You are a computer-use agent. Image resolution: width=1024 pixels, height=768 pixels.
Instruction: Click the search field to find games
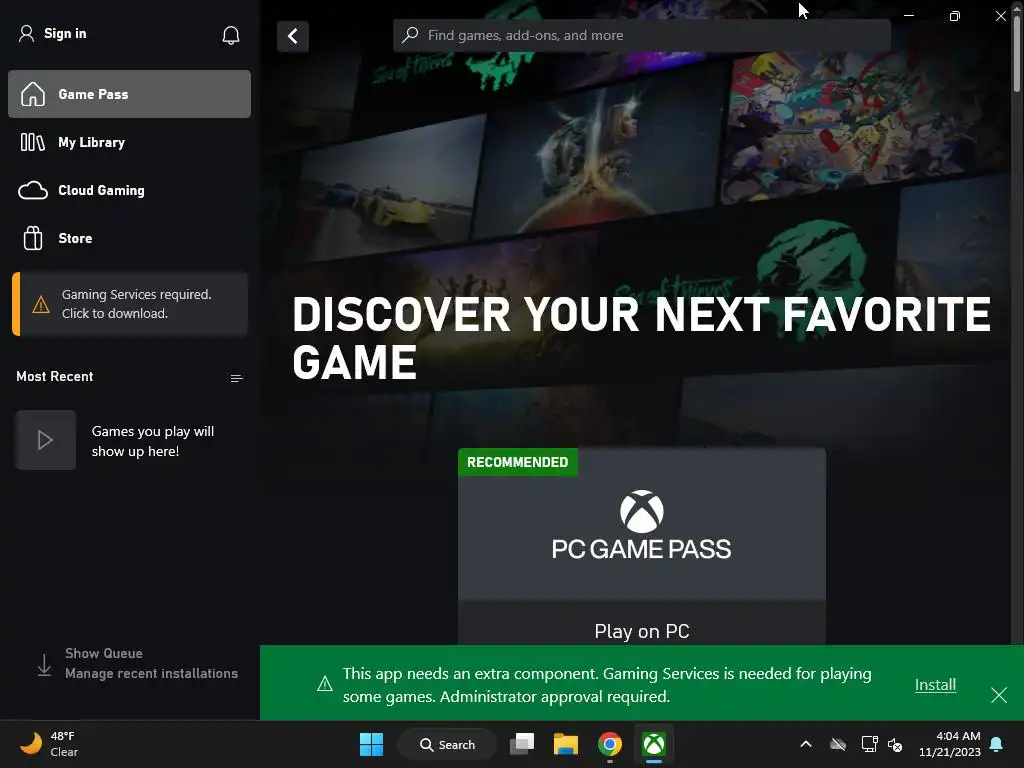[642, 35]
